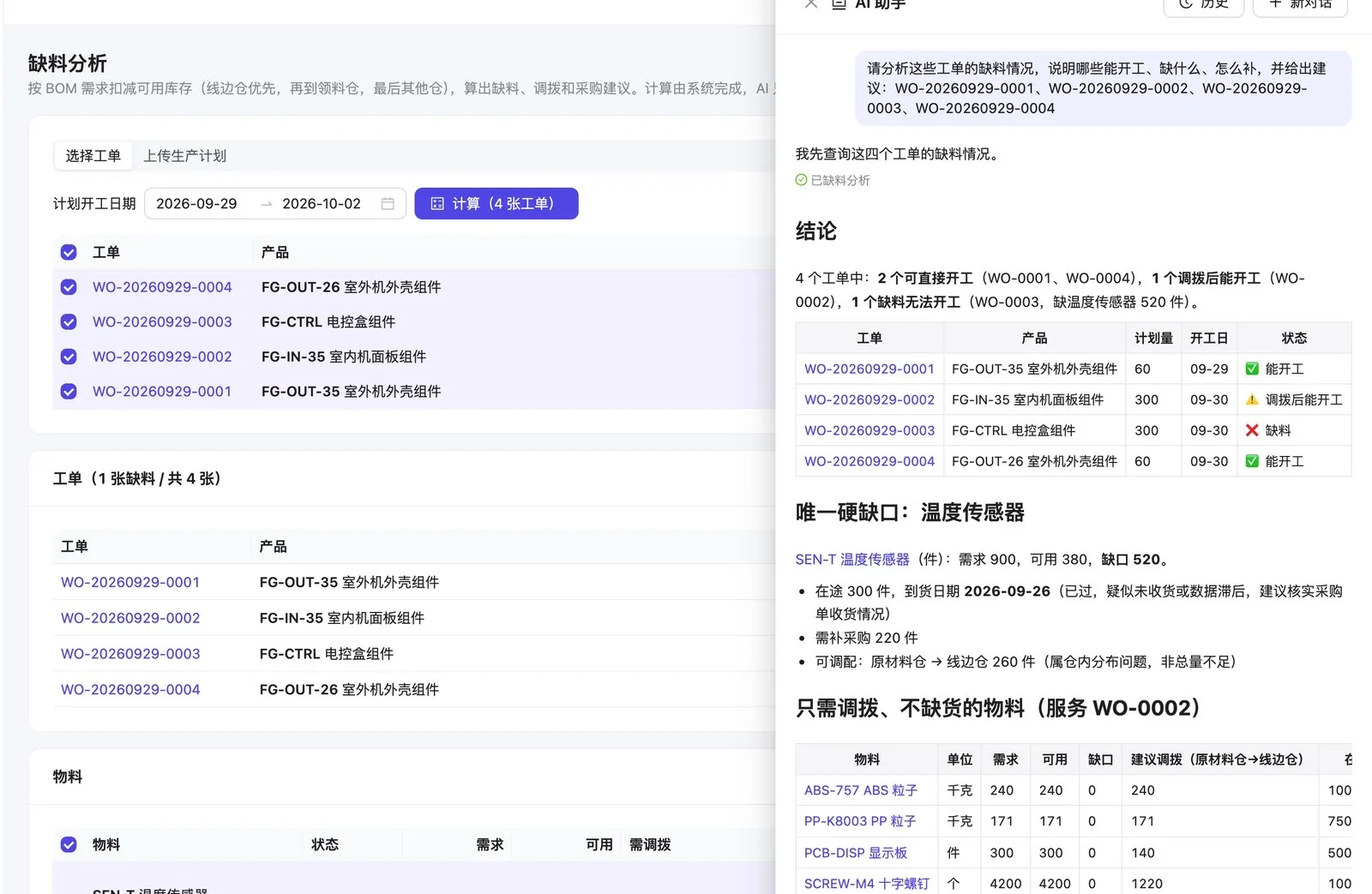Image resolution: width=1372 pixels, height=894 pixels.
Task: Open the calendar icon in date range
Action: 388,203
